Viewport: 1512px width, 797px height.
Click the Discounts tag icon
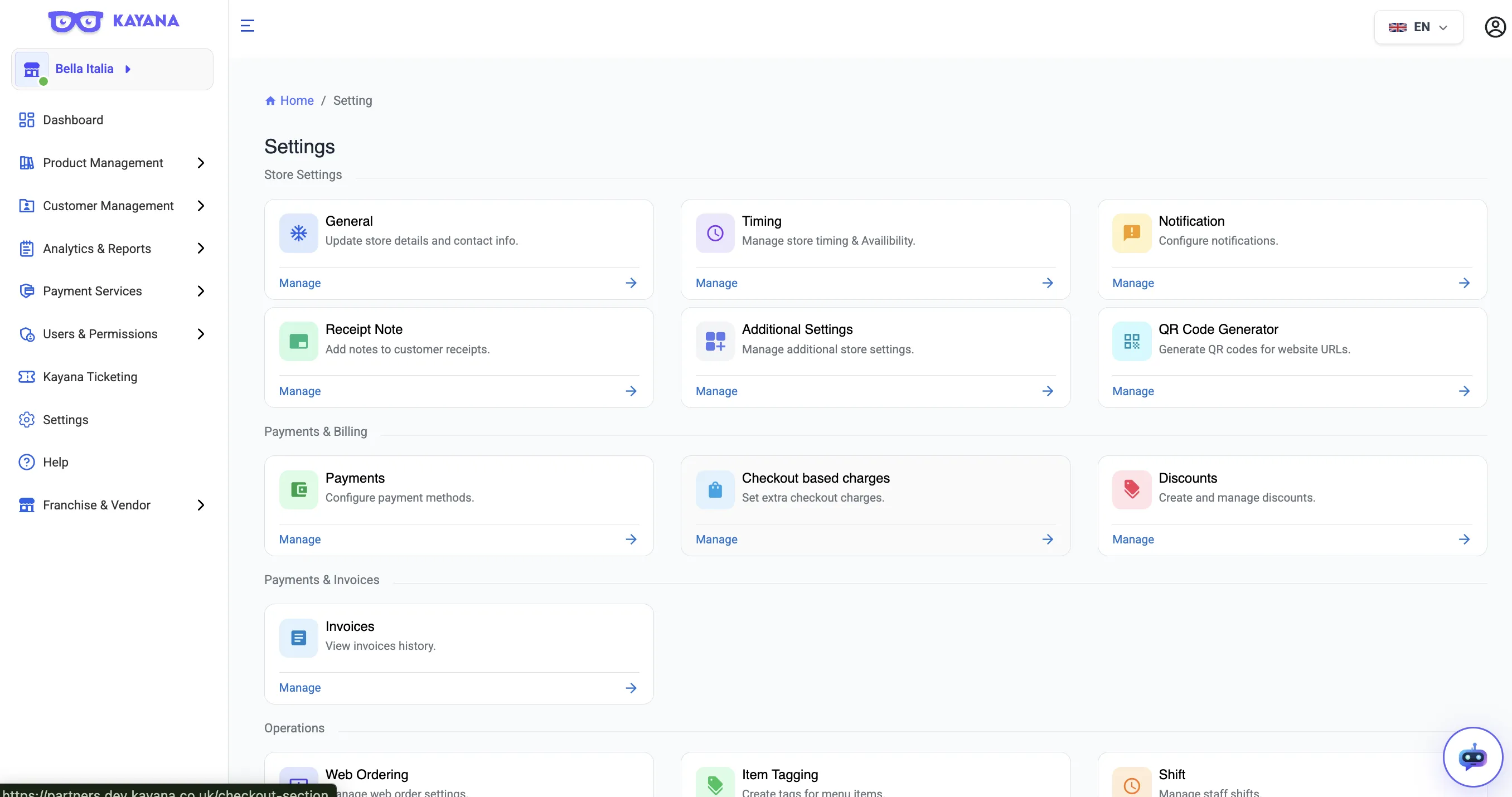(x=1131, y=489)
